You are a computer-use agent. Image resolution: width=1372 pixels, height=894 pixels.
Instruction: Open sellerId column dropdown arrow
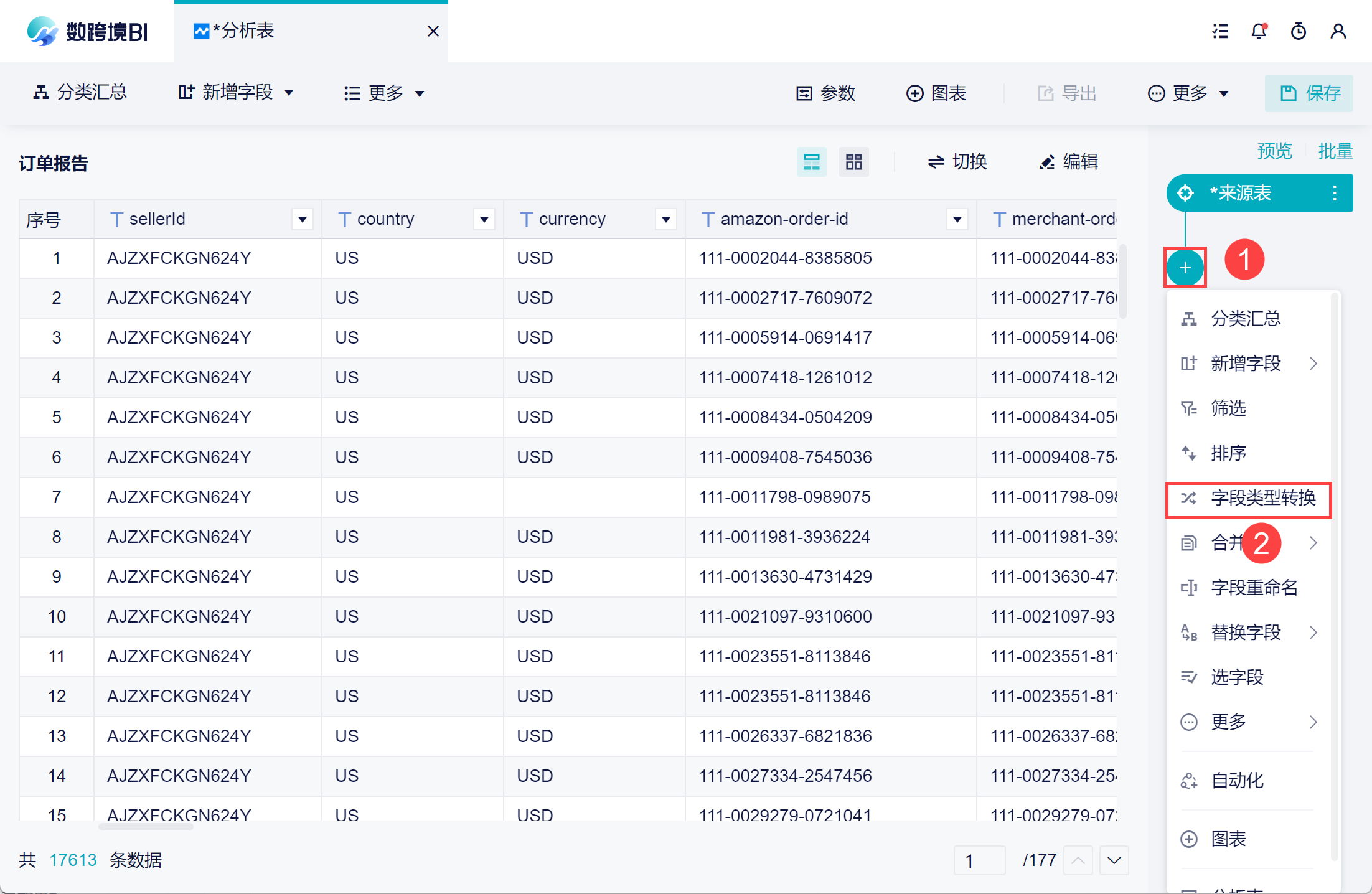(303, 219)
